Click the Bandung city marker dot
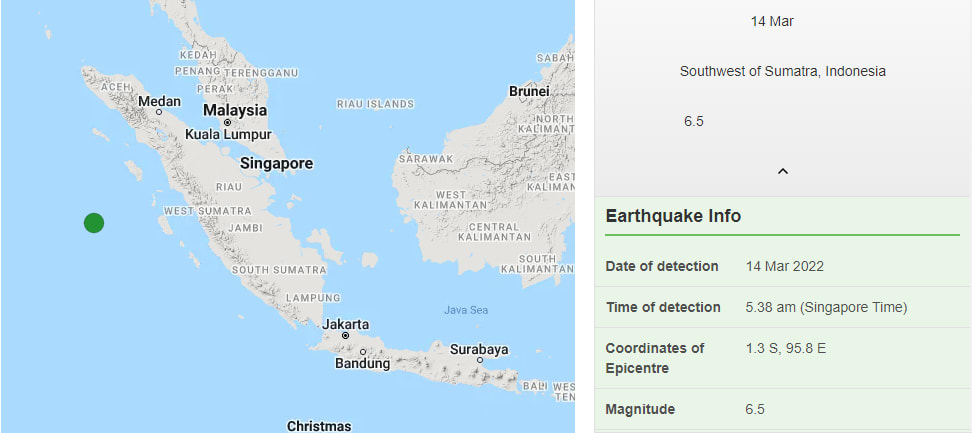Screen dimensions: 972x433 [363, 352]
